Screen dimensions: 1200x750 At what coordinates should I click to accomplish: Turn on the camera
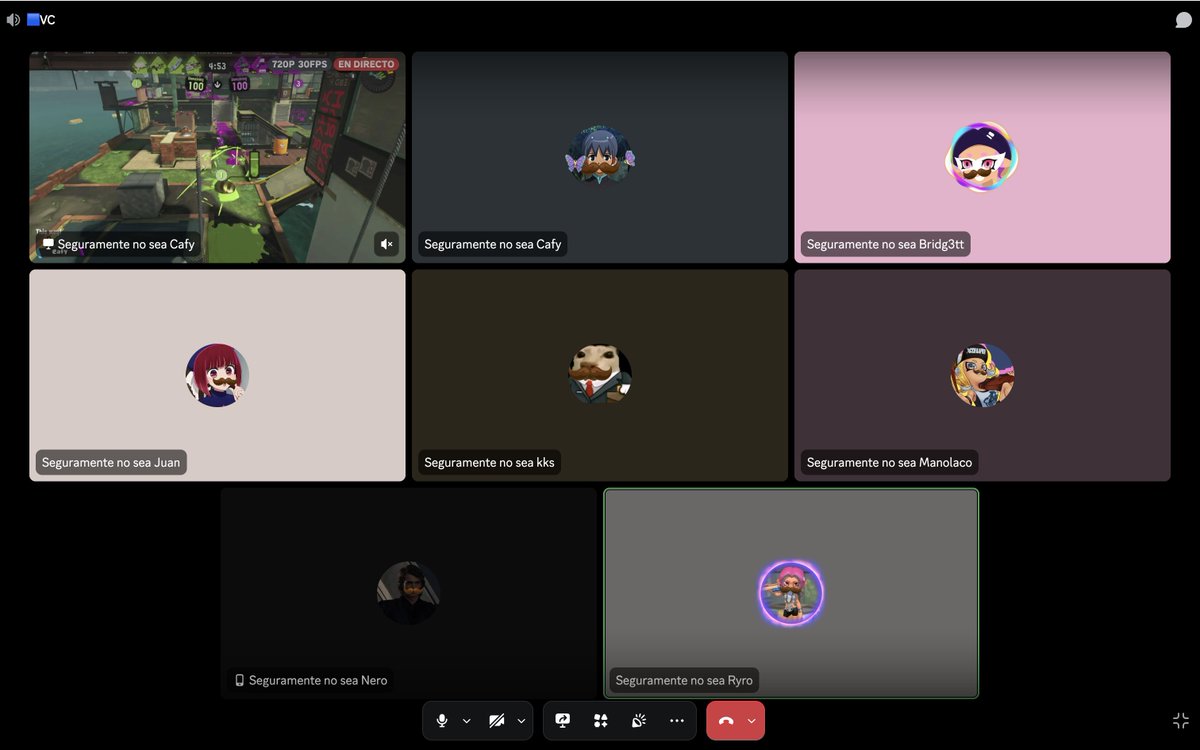point(497,720)
